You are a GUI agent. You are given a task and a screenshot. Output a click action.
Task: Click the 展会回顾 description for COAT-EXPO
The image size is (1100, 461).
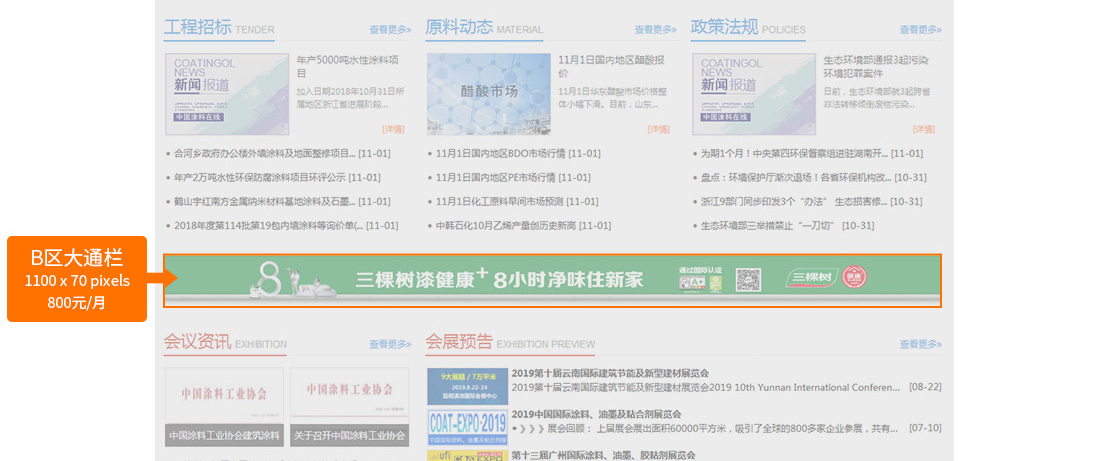coord(704,428)
